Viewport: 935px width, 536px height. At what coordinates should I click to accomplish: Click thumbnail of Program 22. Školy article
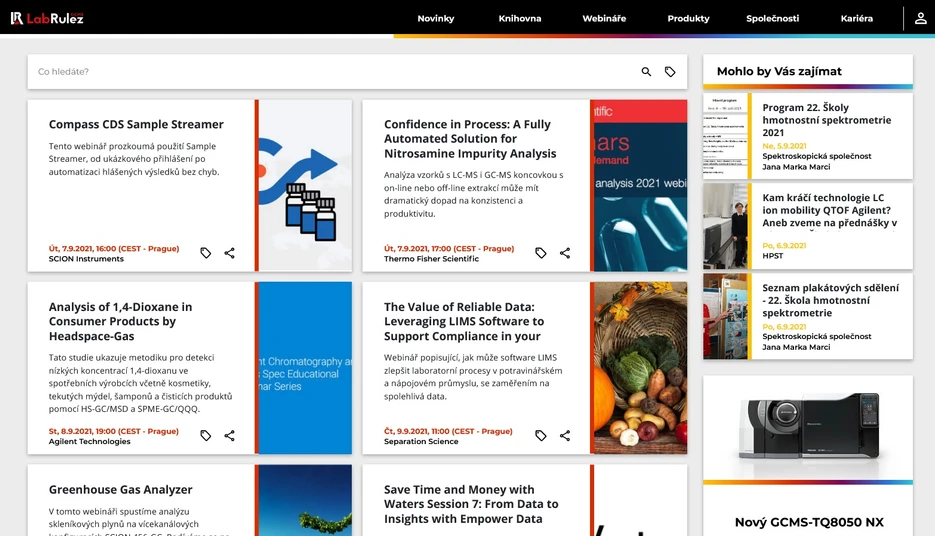725,136
